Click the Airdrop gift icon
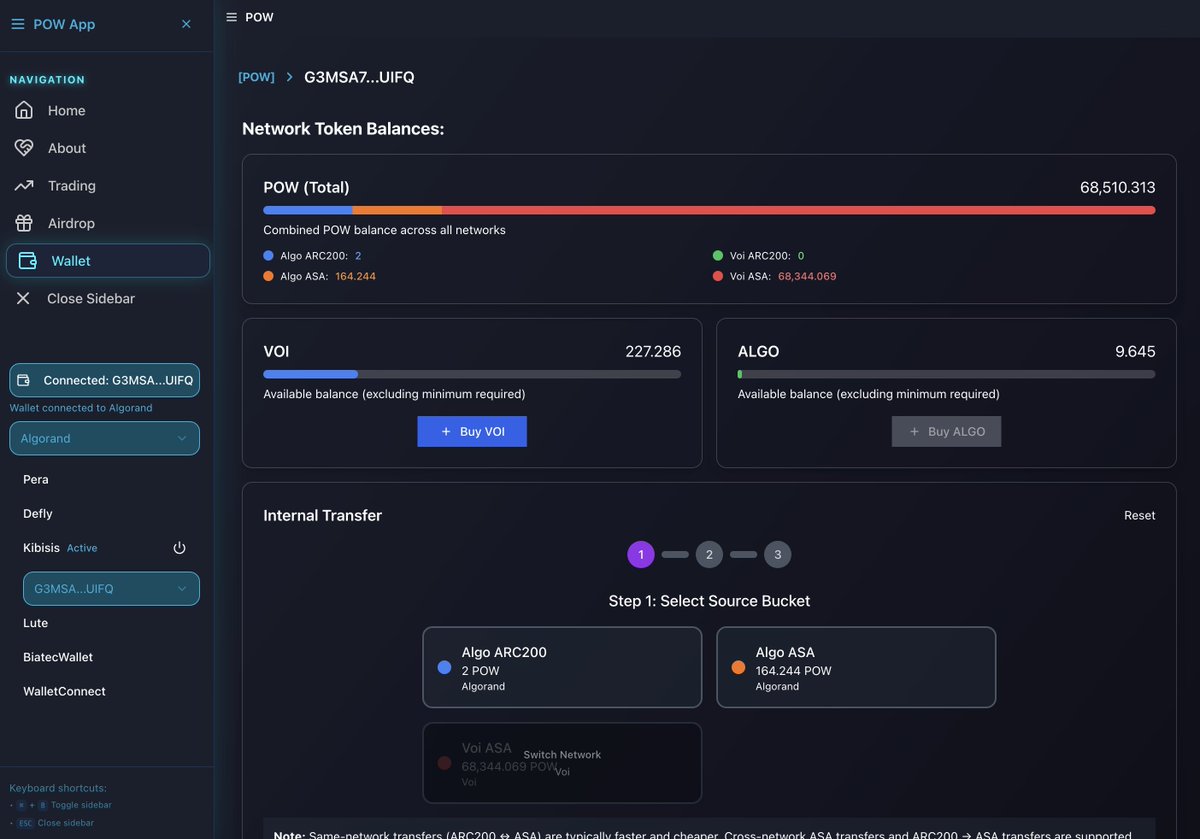Image resolution: width=1200 pixels, height=839 pixels. 24,223
